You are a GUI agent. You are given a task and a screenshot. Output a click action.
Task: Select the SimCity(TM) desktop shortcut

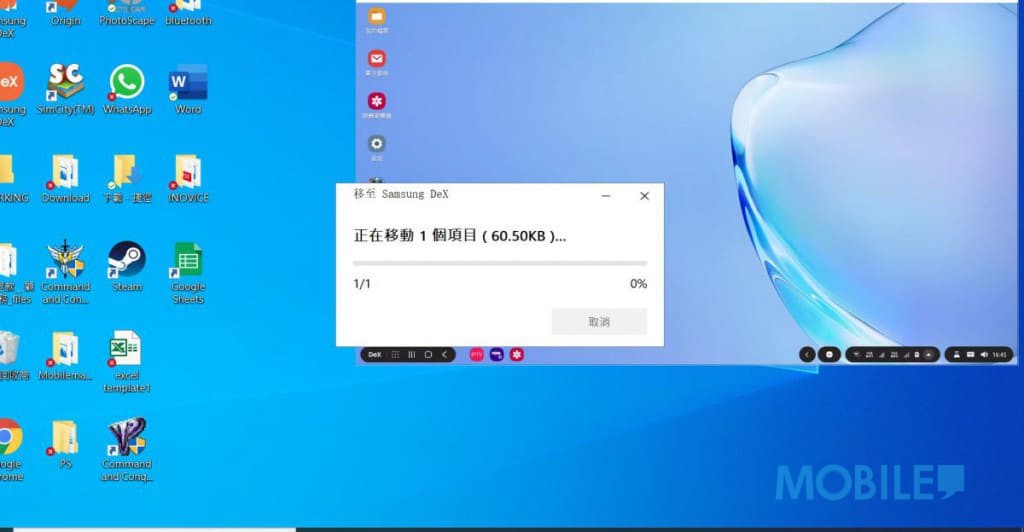(x=65, y=89)
